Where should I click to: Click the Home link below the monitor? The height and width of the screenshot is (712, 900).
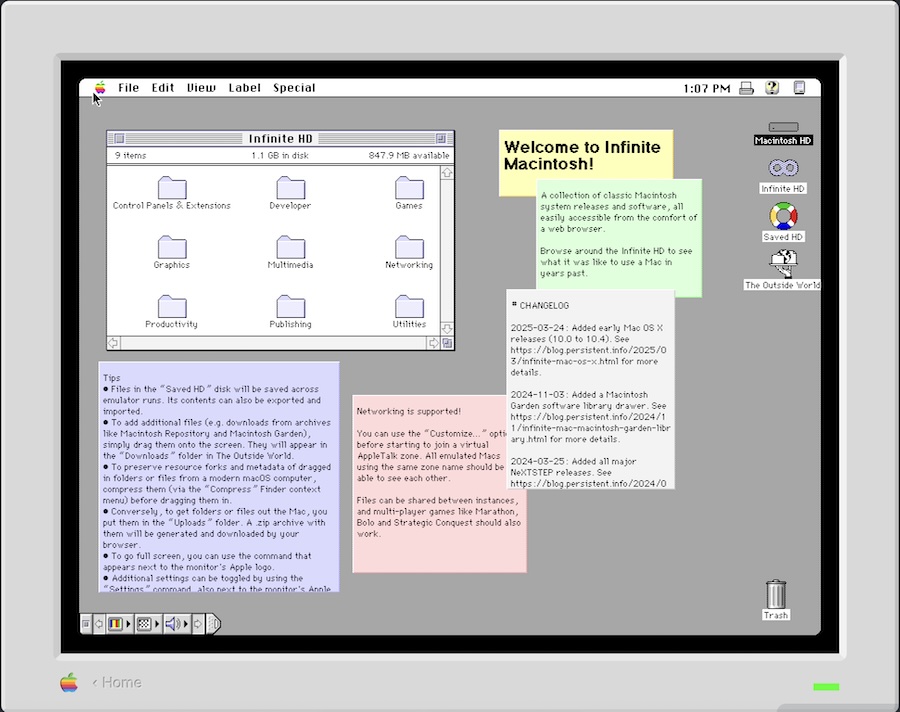pos(117,682)
